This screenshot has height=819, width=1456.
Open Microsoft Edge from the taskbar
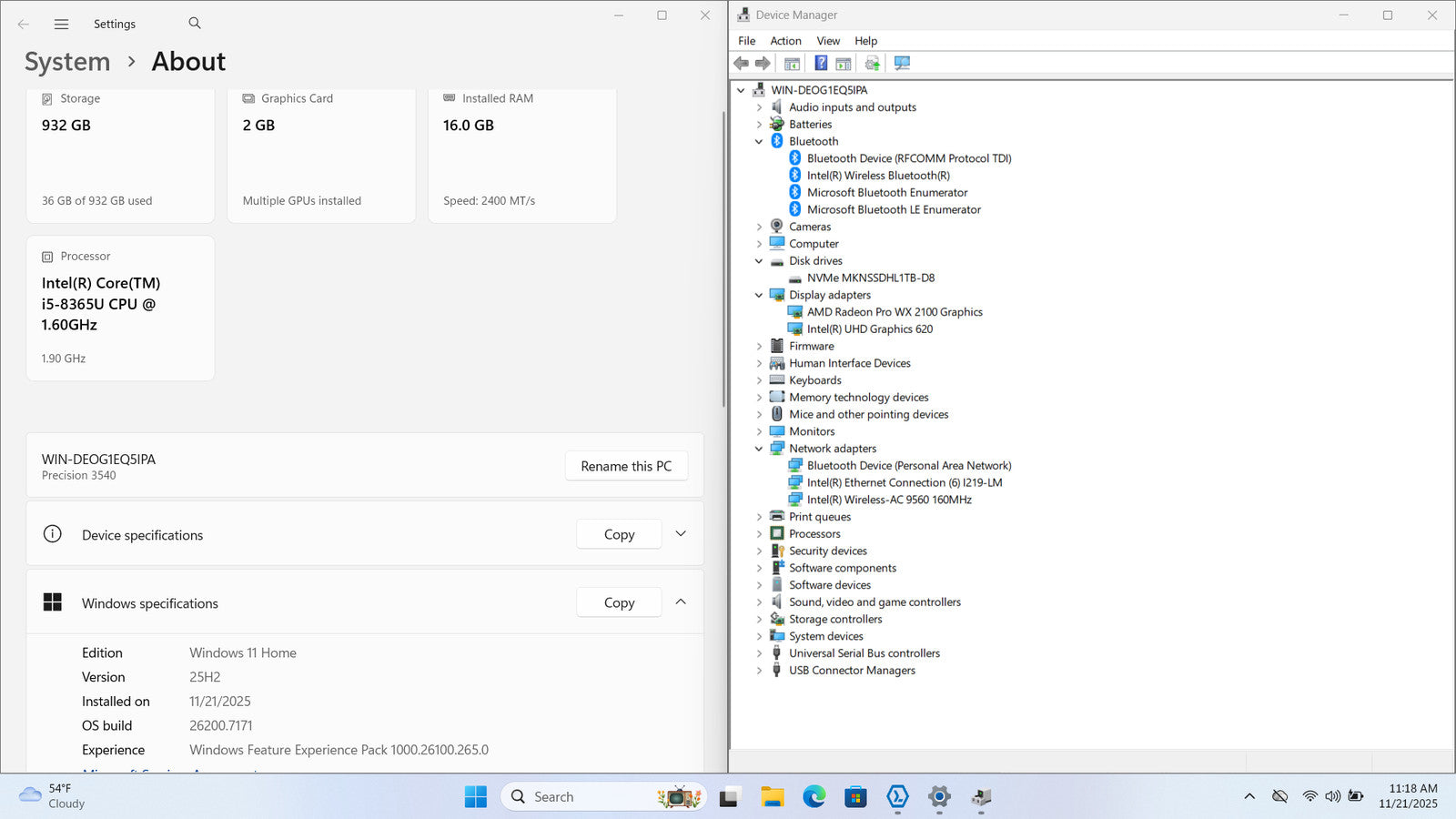coord(814,797)
